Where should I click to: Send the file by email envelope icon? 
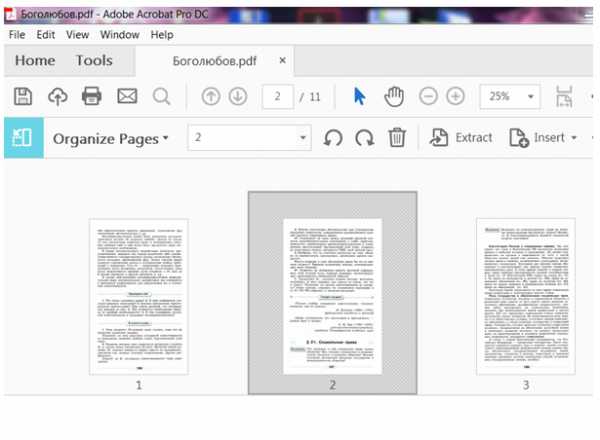point(127,96)
